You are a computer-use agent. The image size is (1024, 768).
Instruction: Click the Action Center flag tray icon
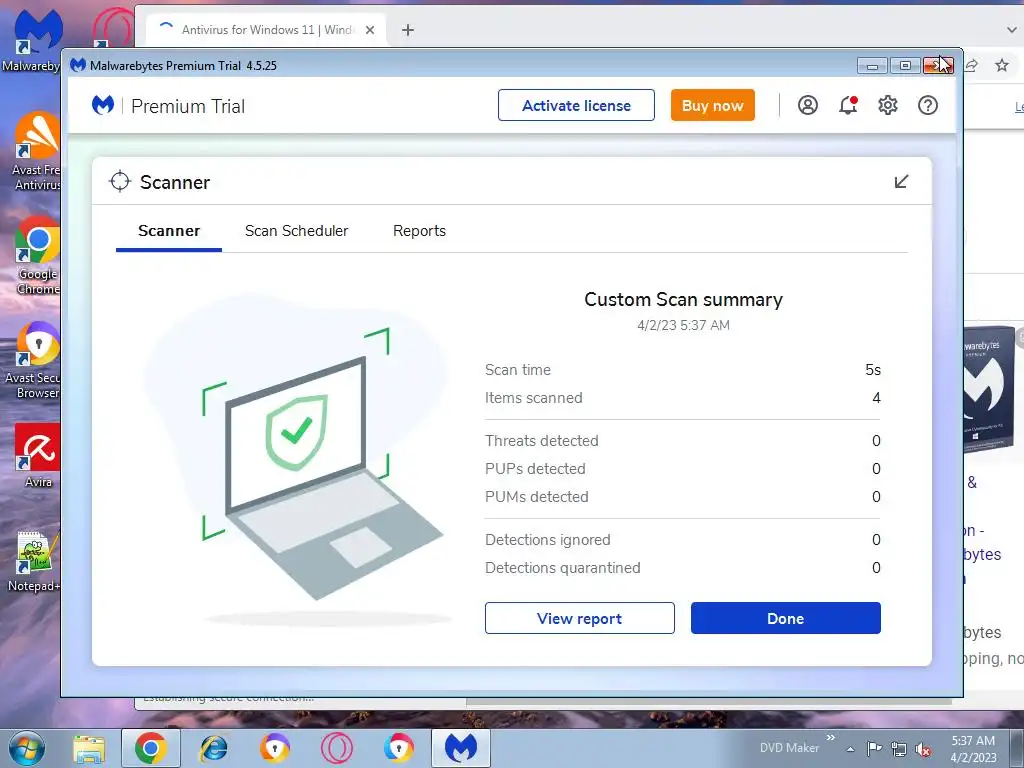874,749
